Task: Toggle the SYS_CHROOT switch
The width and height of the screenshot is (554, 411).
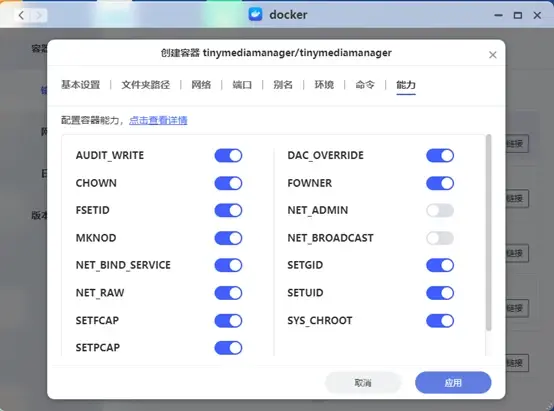Action: coord(440,321)
